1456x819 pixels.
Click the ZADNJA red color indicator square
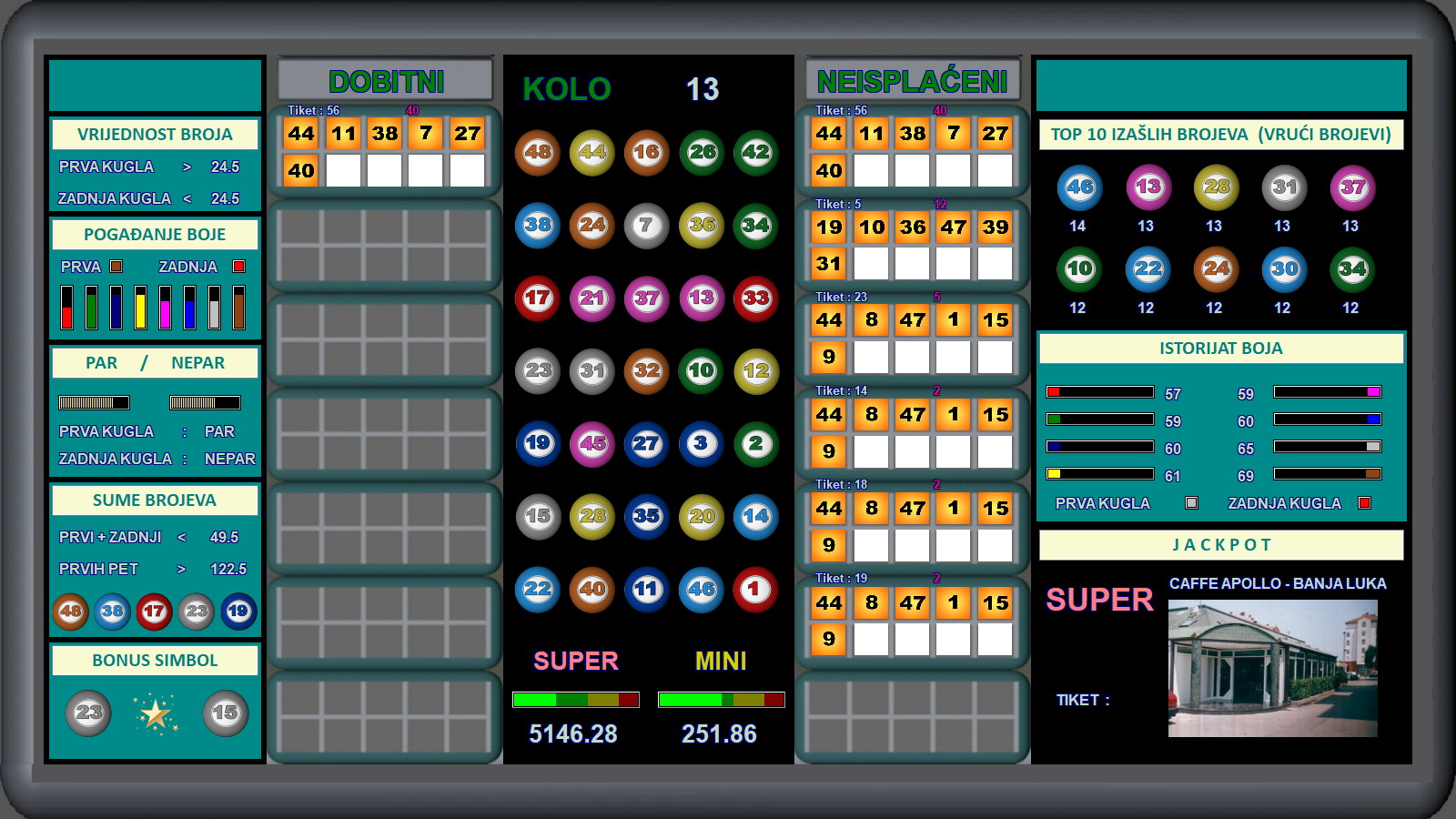pos(239,267)
